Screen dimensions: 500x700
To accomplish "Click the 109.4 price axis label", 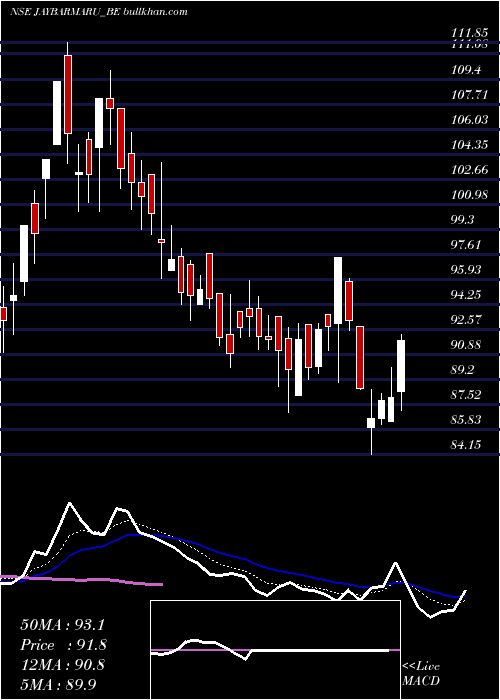I will (468, 70).
